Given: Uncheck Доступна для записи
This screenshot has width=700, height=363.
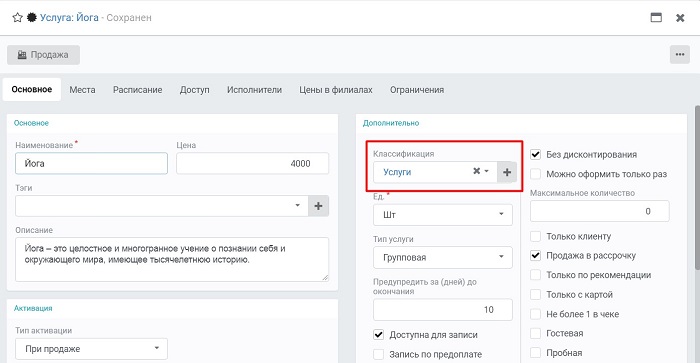Looking at the screenshot, I should [x=379, y=335].
